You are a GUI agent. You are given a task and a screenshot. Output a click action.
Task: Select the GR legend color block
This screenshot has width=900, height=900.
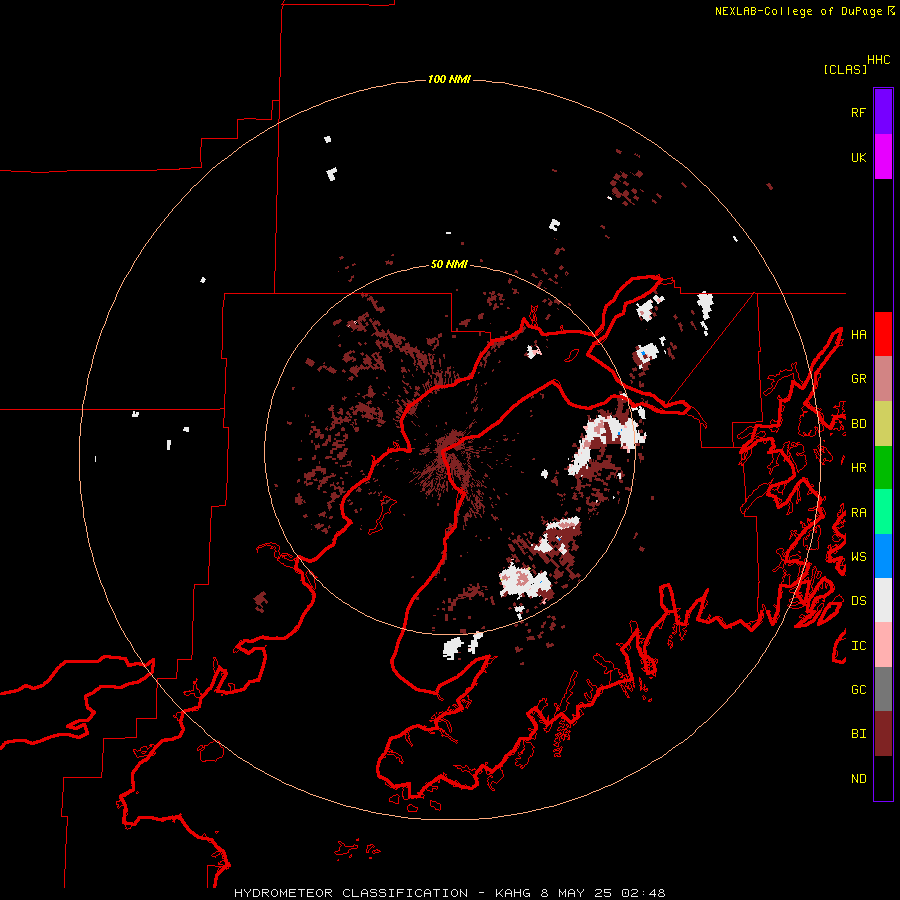pyautogui.click(x=883, y=379)
